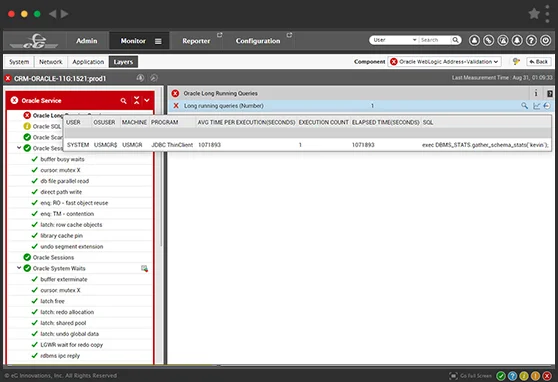Click the help icon beside the info icon
This screenshot has width=558, height=382.
point(549,94)
